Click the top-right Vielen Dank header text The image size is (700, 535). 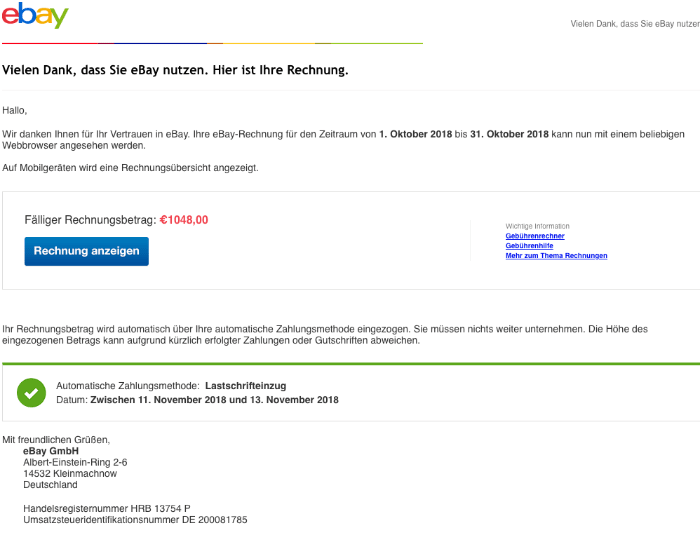click(x=634, y=23)
